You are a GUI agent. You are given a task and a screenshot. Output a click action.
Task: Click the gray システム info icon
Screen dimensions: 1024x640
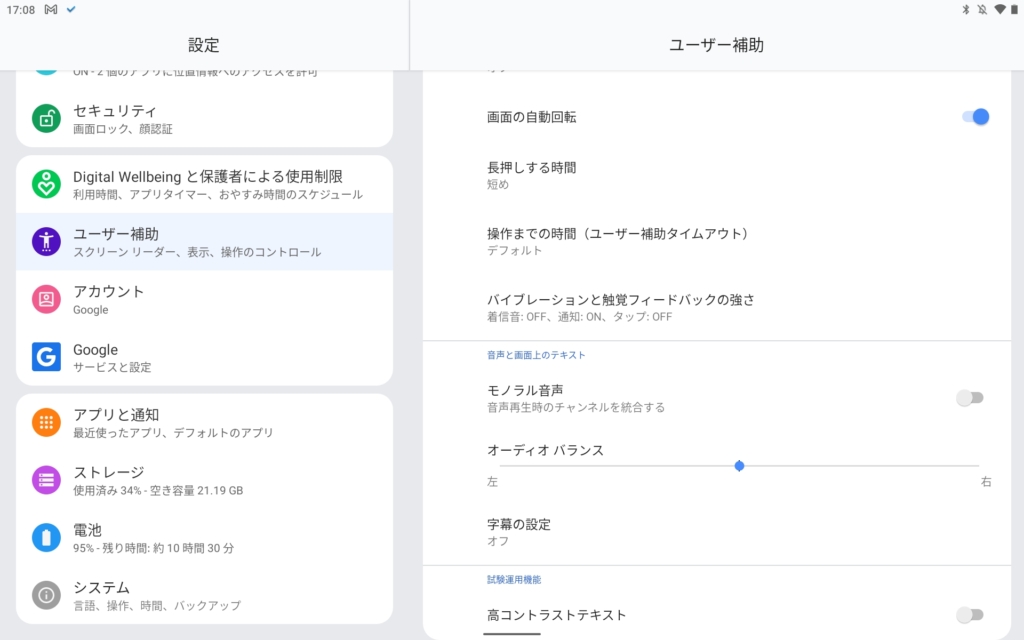click(46, 595)
